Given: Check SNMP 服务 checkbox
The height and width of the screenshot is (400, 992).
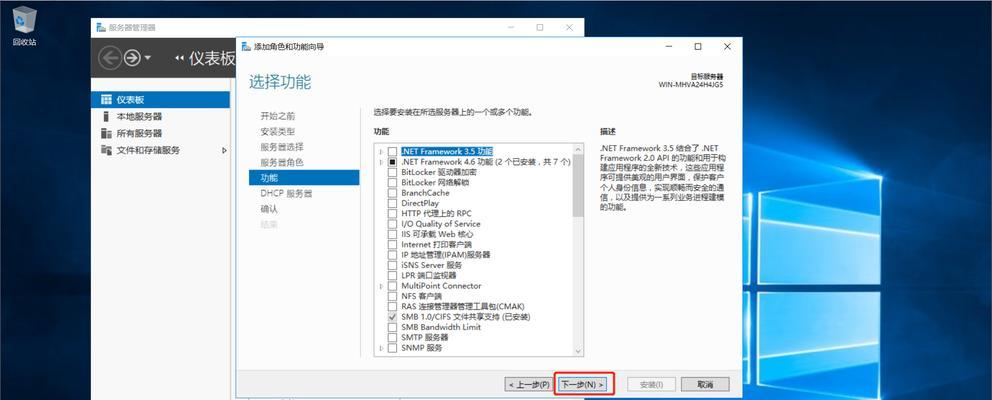Looking at the screenshot, I should click(393, 348).
